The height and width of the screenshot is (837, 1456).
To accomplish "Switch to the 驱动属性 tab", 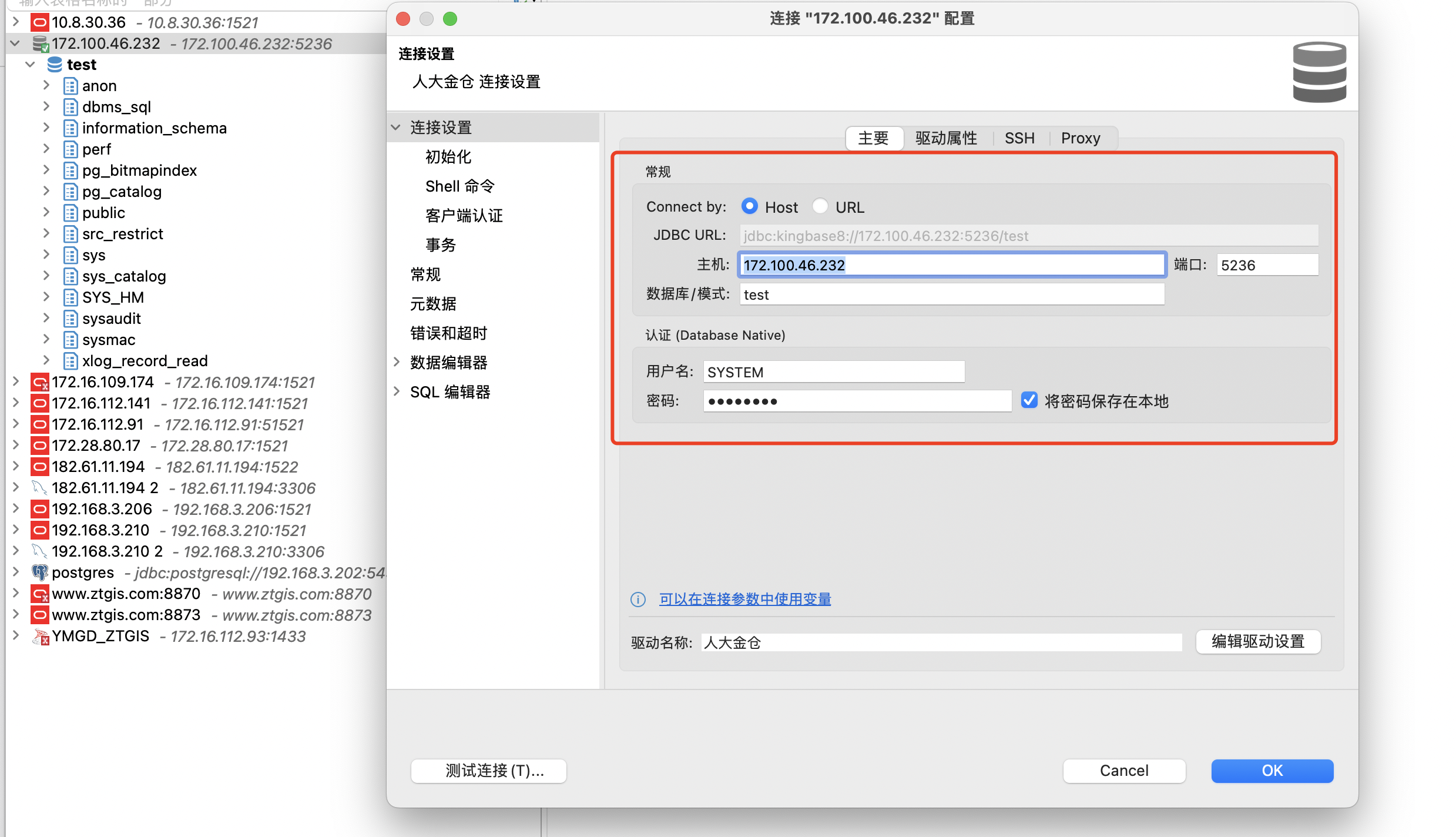I will coord(946,138).
